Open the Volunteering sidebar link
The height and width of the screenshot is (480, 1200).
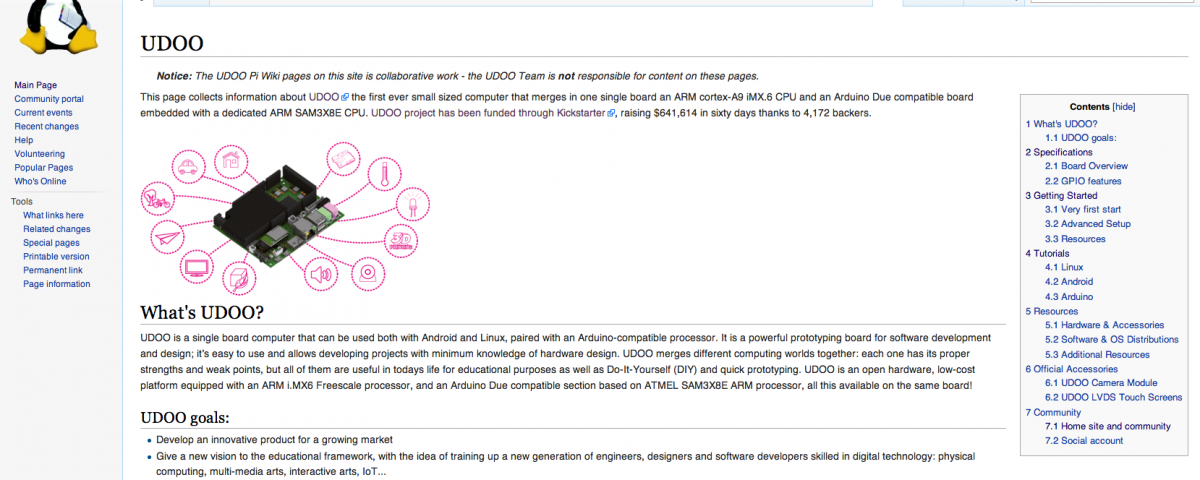(40, 154)
